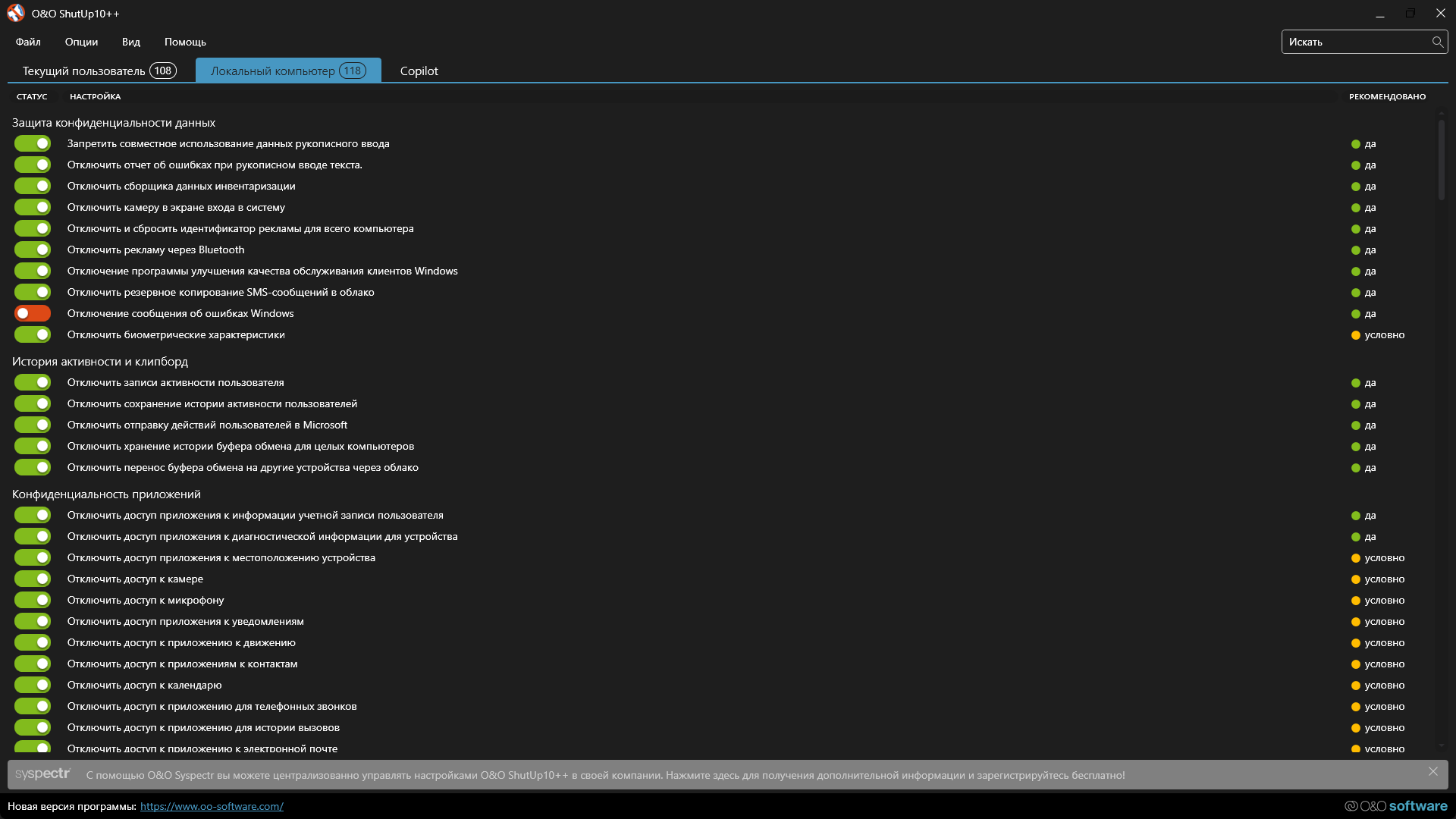
Task: Click the search magnifier icon
Action: (x=1437, y=42)
